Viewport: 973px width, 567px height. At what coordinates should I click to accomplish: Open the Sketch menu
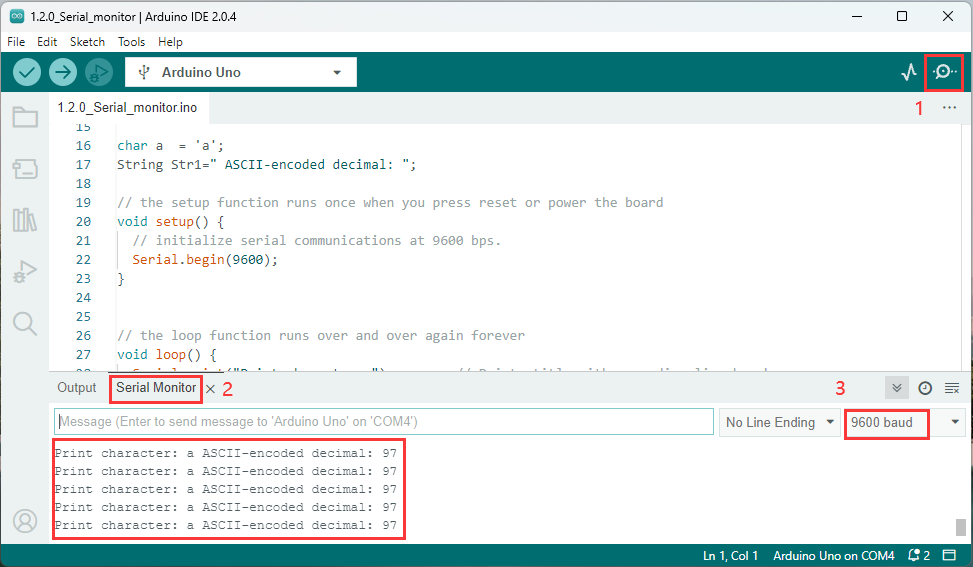(87, 42)
